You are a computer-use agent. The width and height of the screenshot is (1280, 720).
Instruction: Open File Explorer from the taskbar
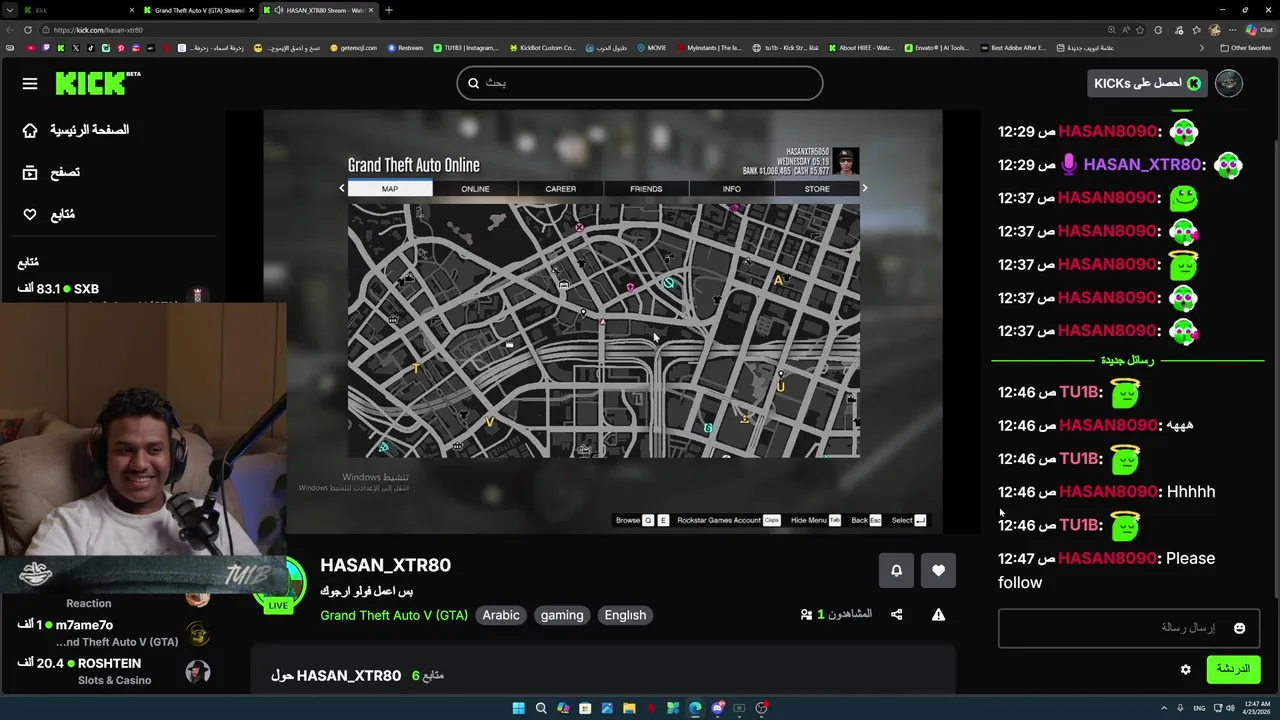(629, 708)
